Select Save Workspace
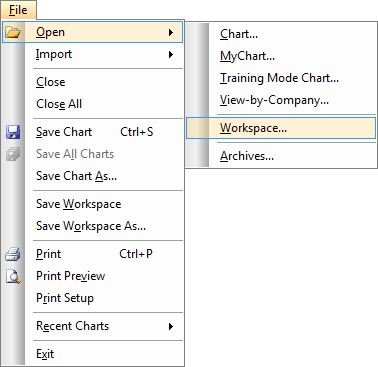 92,204
